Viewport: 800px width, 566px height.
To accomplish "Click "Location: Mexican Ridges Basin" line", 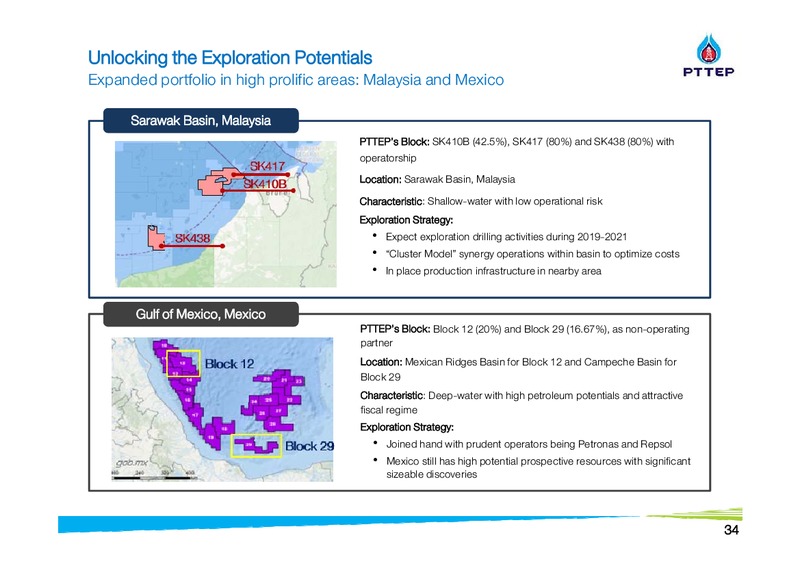I will [x=518, y=370].
